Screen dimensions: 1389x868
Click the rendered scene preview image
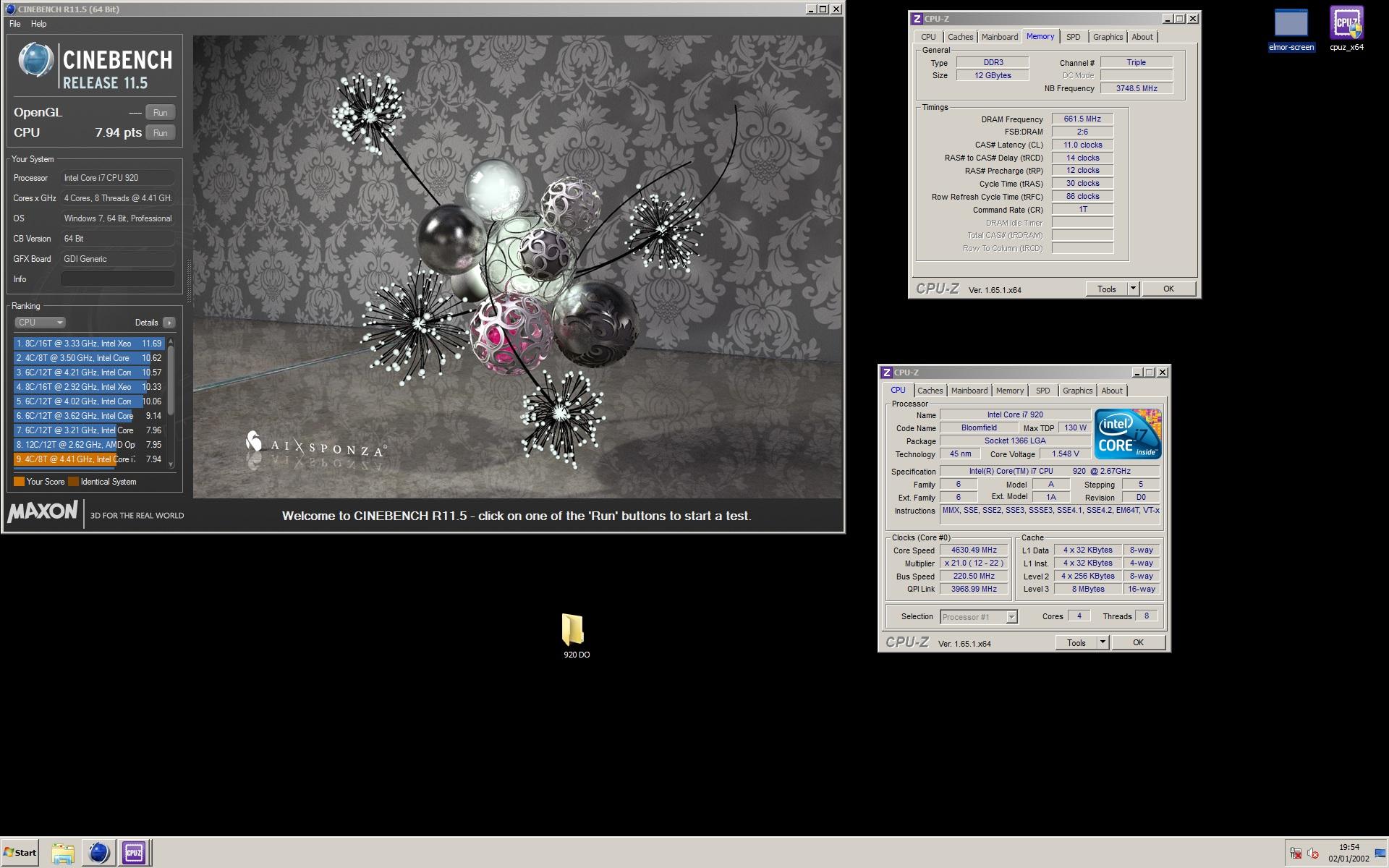coord(517,267)
